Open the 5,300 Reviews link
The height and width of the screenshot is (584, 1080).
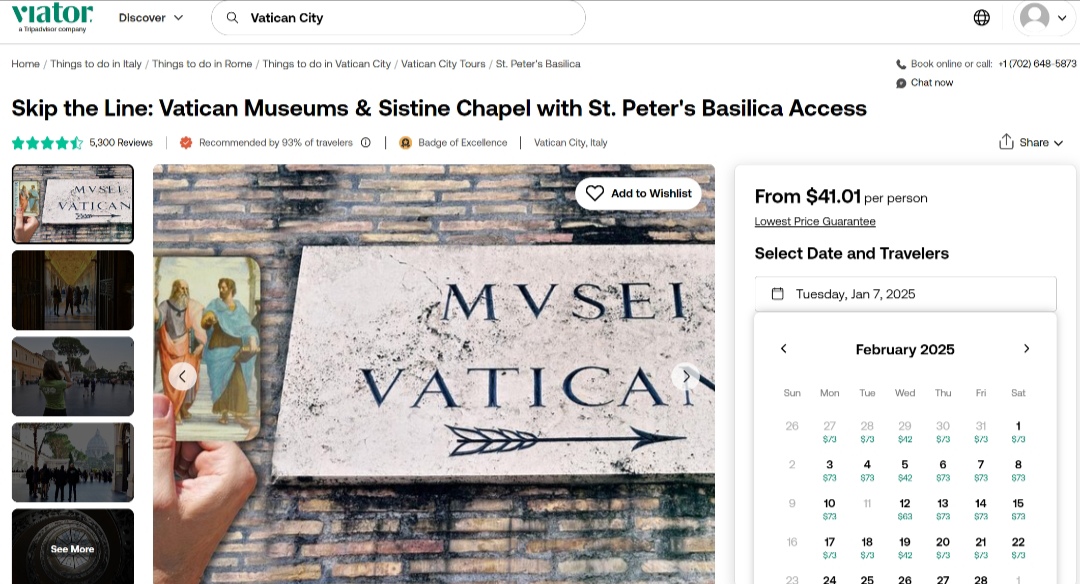point(121,143)
